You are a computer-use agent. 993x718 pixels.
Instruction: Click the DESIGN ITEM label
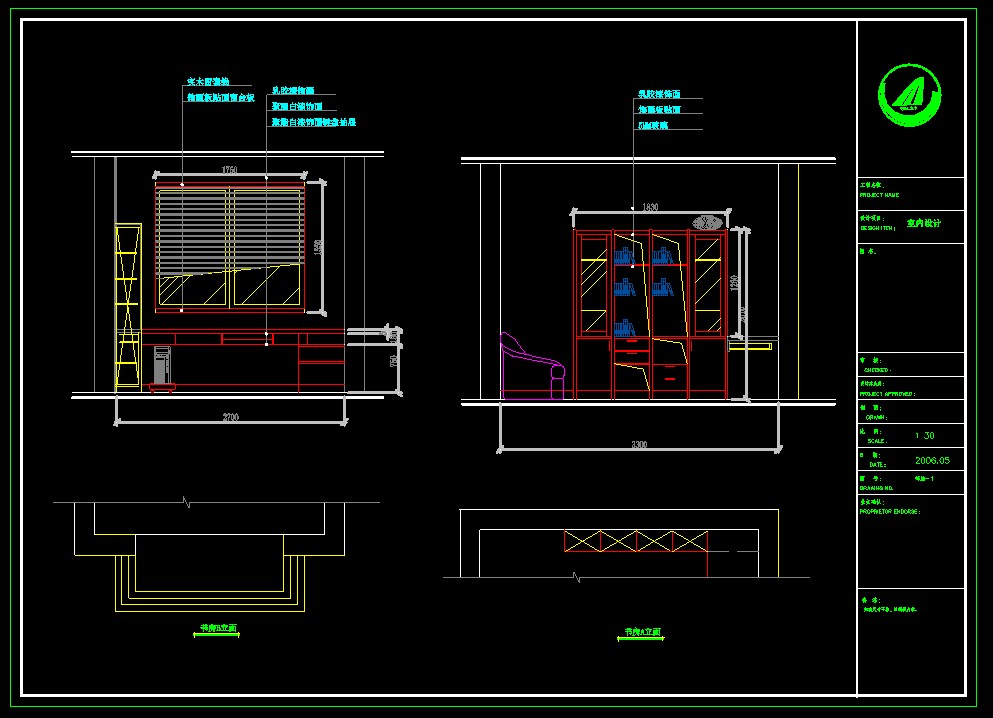point(877,228)
